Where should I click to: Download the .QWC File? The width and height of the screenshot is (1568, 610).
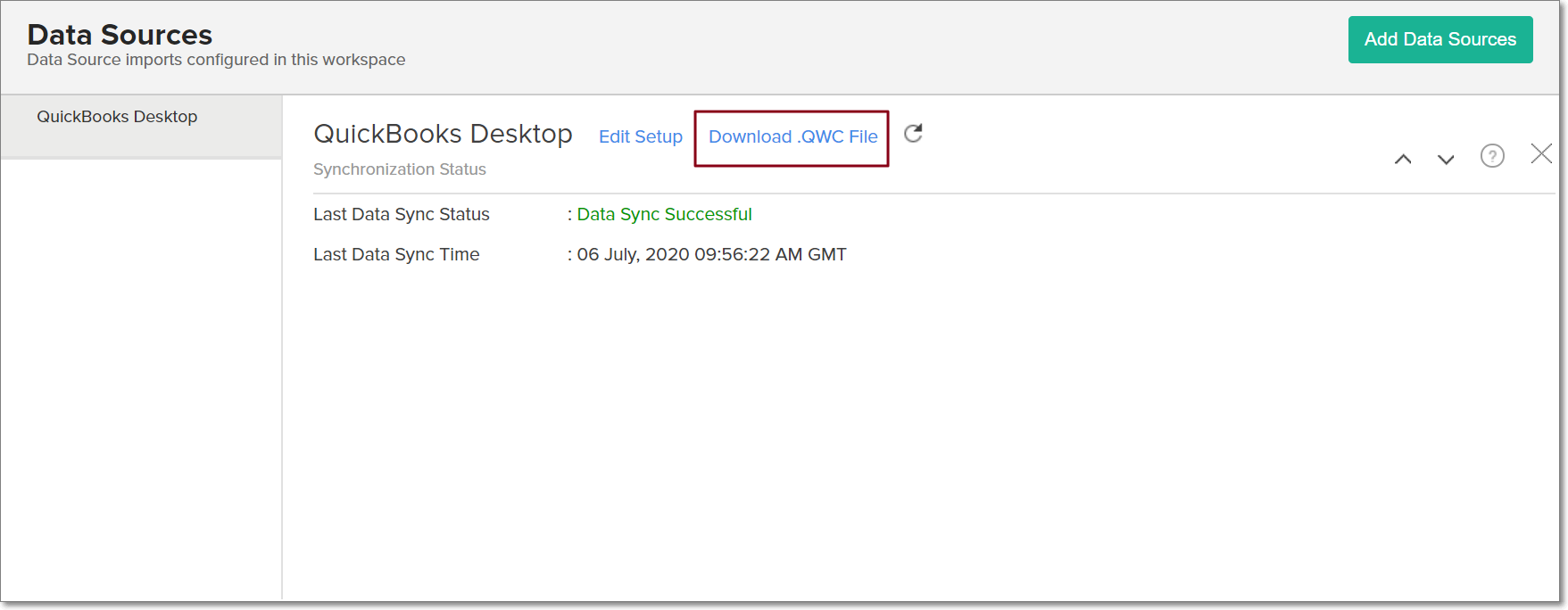pos(792,136)
